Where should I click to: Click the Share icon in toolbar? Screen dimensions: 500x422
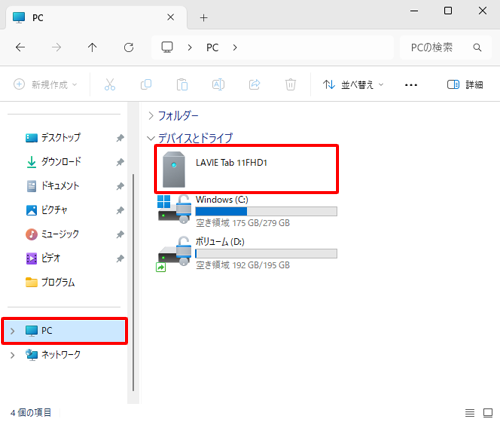[x=254, y=85]
